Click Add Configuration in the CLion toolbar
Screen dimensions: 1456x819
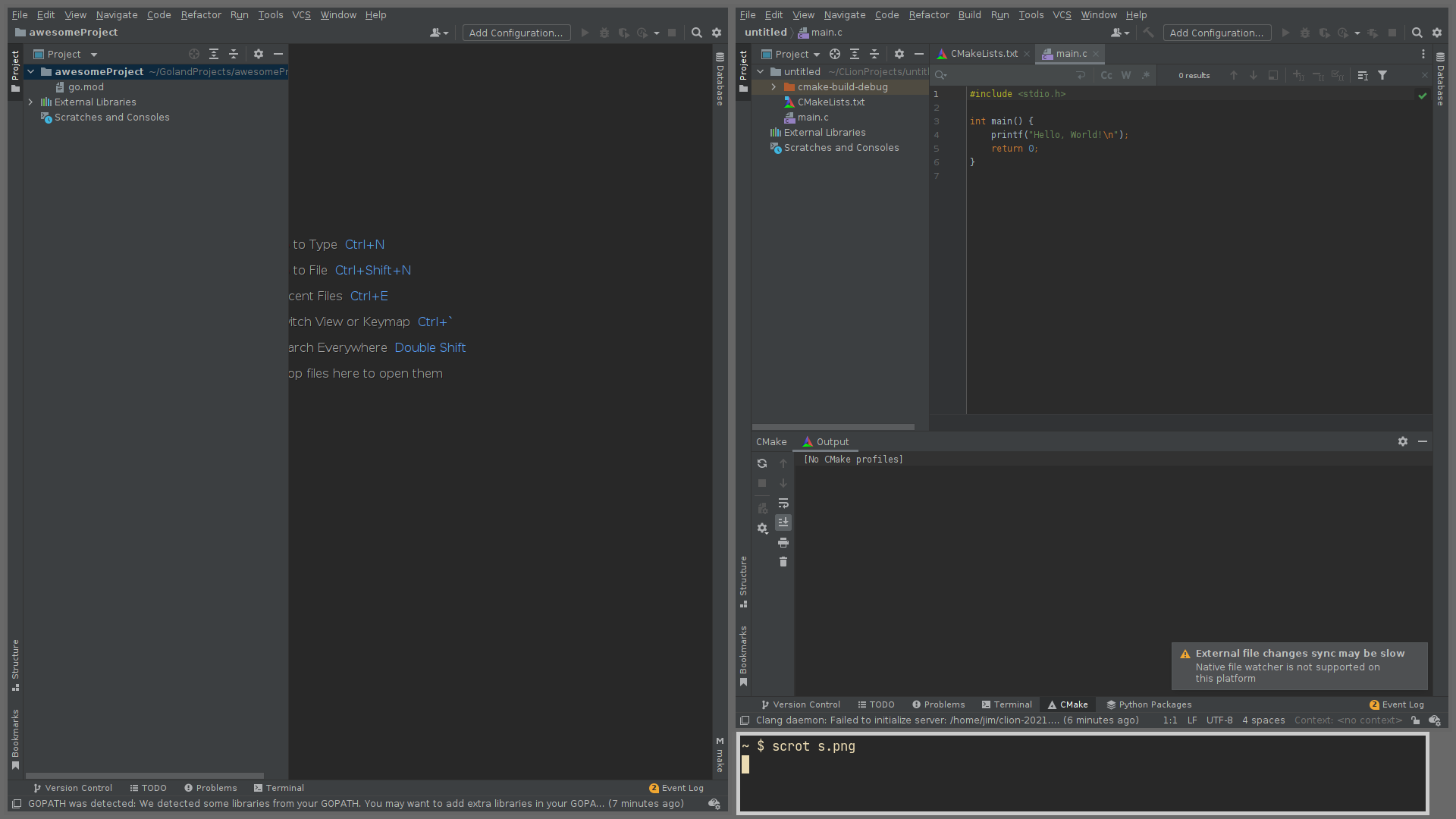(1216, 33)
